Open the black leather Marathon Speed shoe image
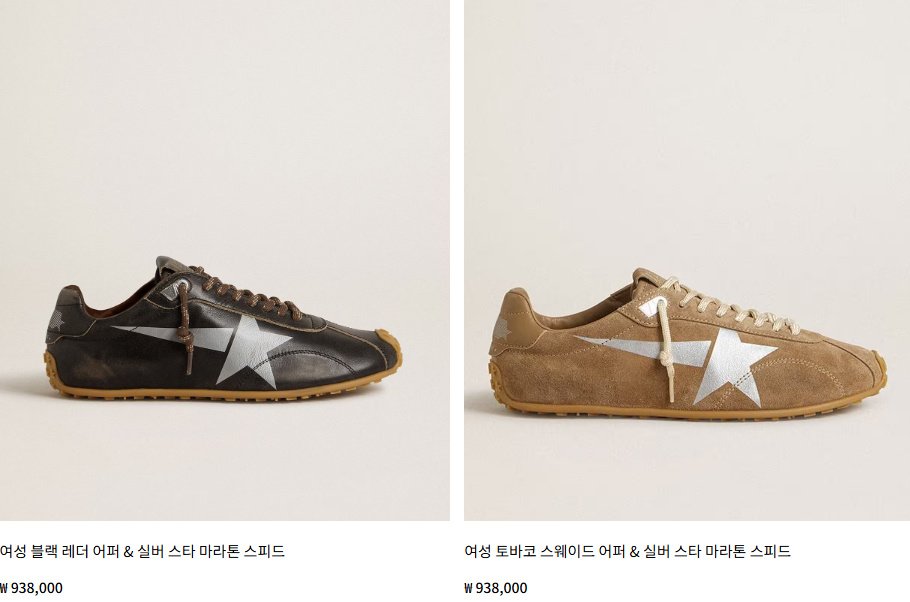Screen dimensions: 910x602 pyautogui.click(x=225, y=260)
